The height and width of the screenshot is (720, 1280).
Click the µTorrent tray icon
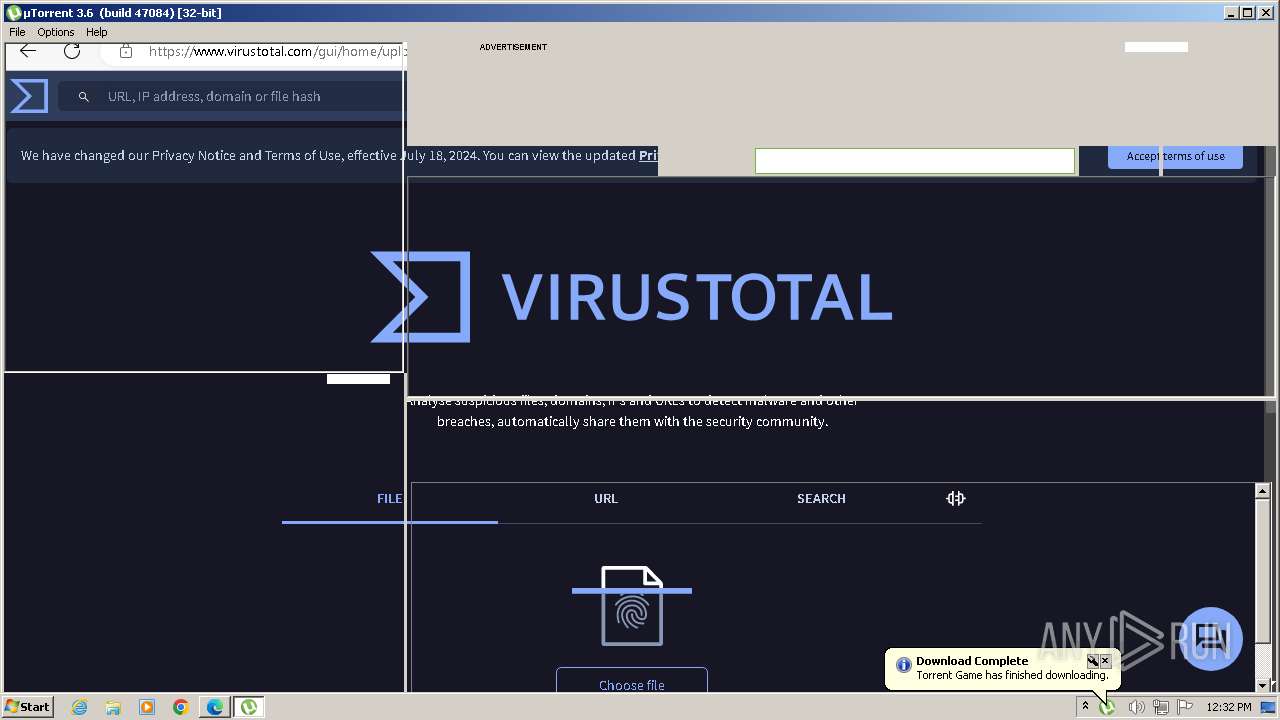tap(1108, 707)
